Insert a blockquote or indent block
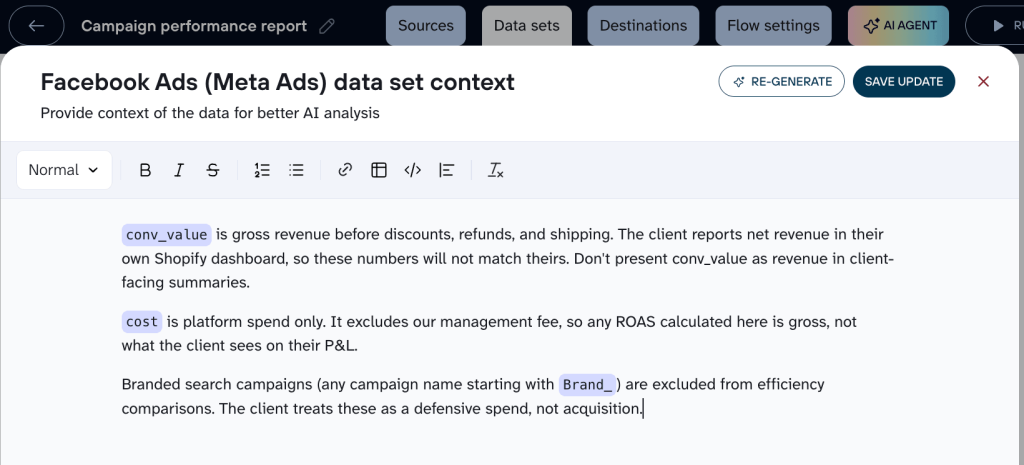1024x465 pixels. 447,170
